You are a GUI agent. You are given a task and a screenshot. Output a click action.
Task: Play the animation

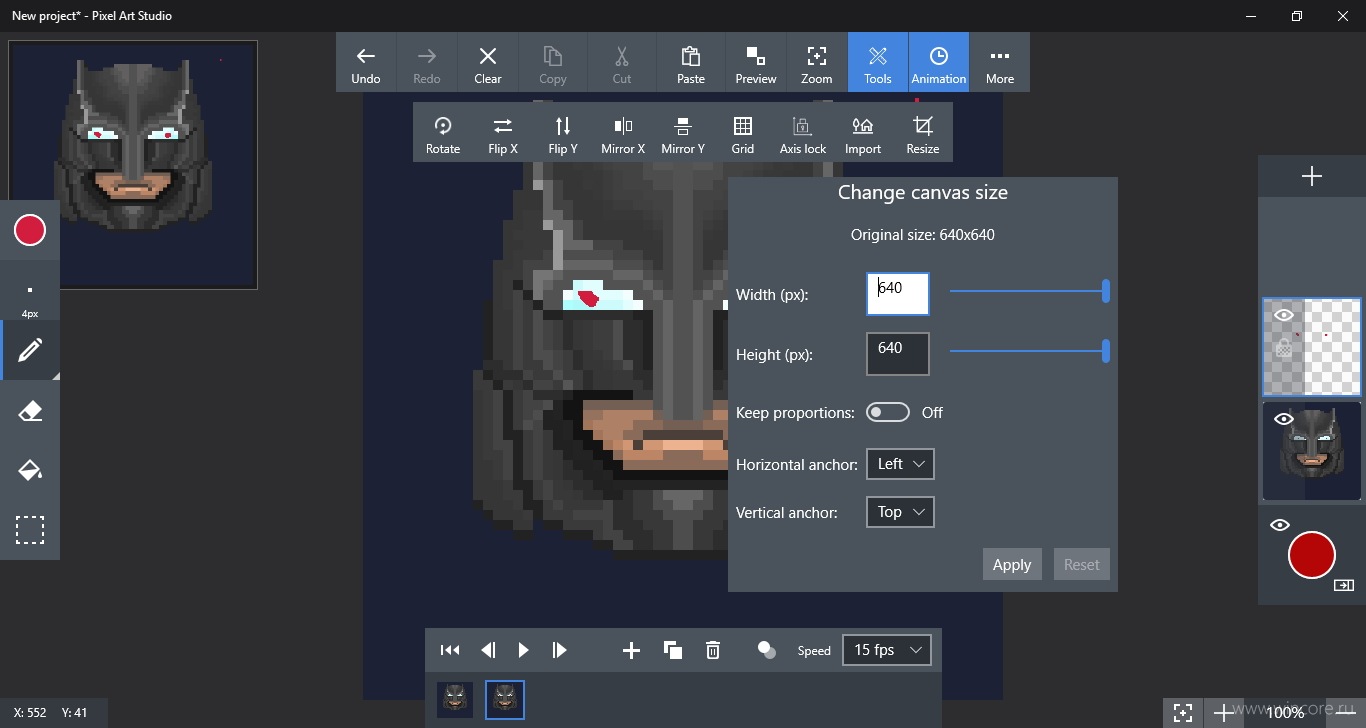(x=523, y=650)
